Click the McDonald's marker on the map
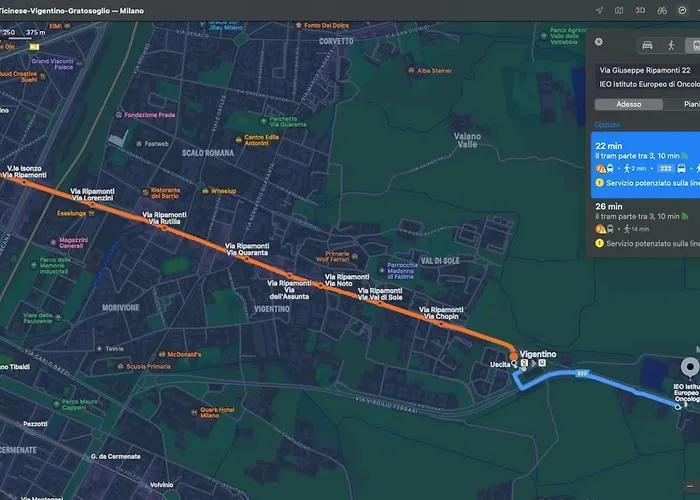The image size is (700, 500). 162,354
